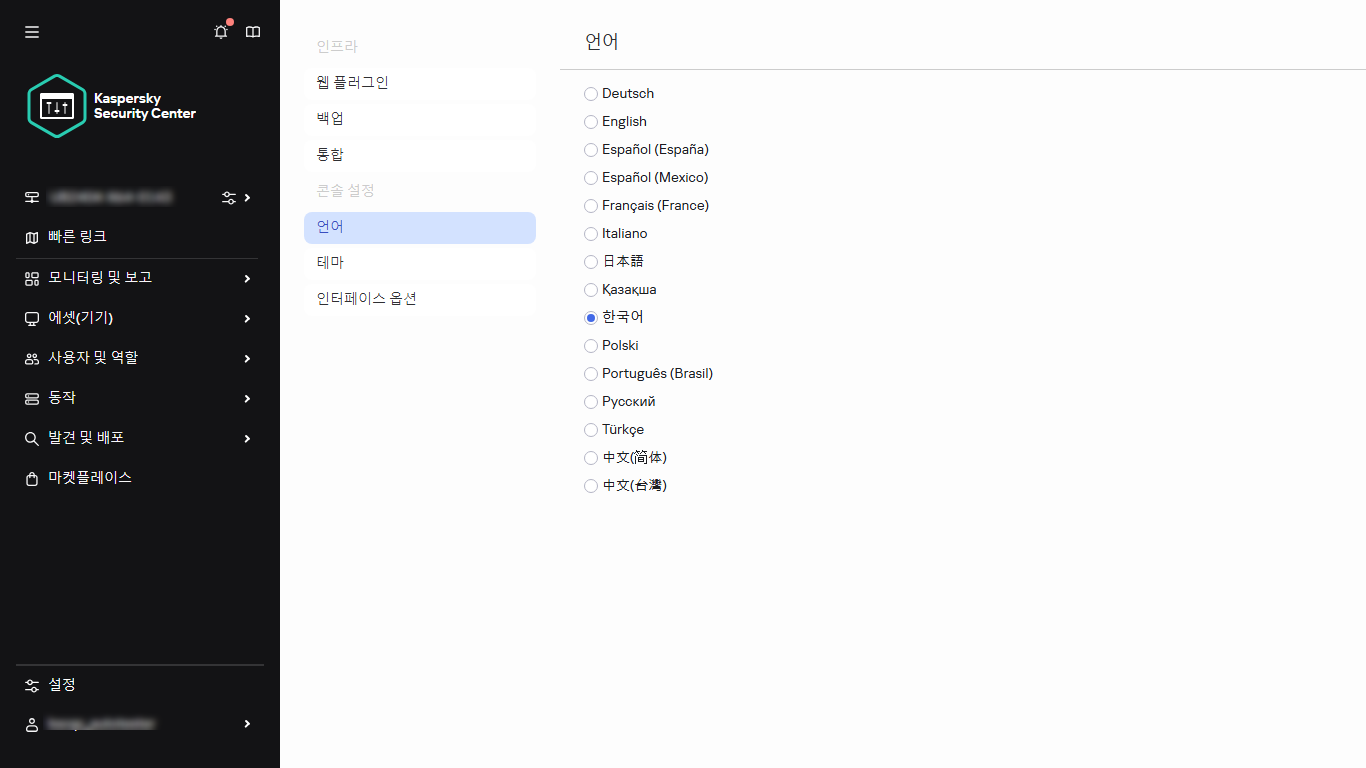Image resolution: width=1366 pixels, height=768 pixels.
Task: Expand the 모니터링 및 보고 section
Action: click(x=246, y=277)
